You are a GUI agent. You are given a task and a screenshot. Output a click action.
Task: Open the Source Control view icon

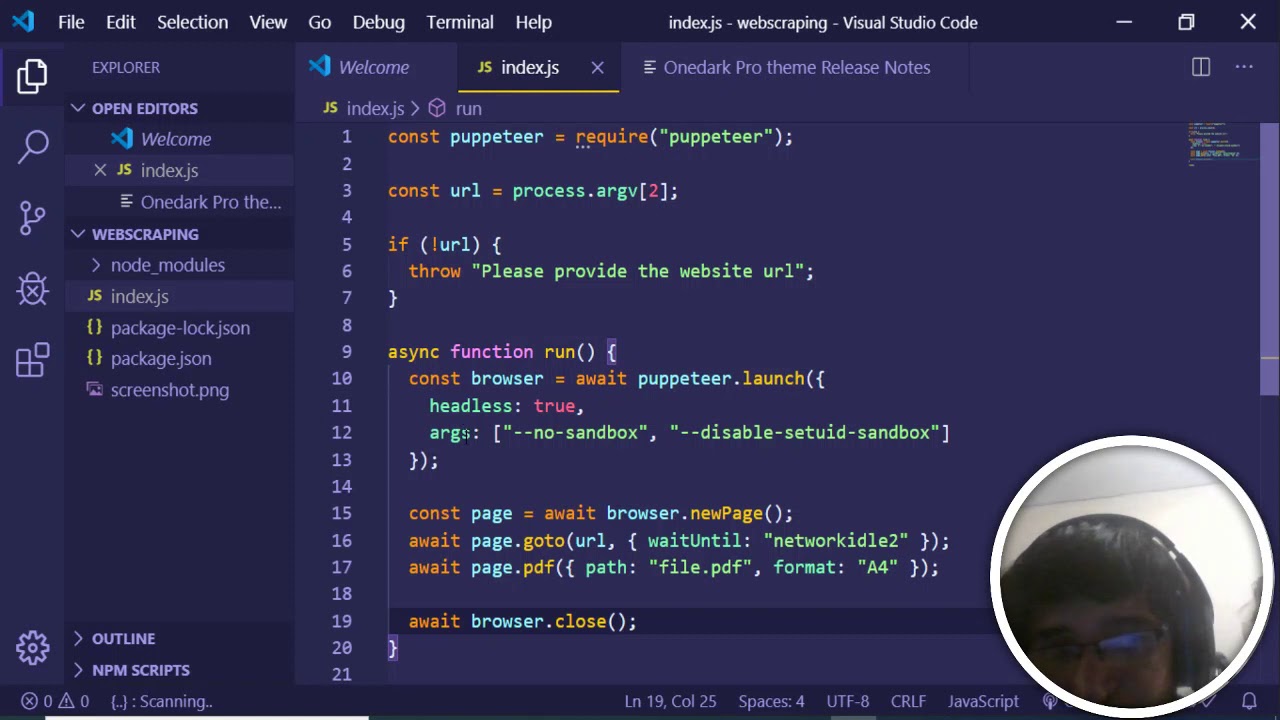[32, 217]
